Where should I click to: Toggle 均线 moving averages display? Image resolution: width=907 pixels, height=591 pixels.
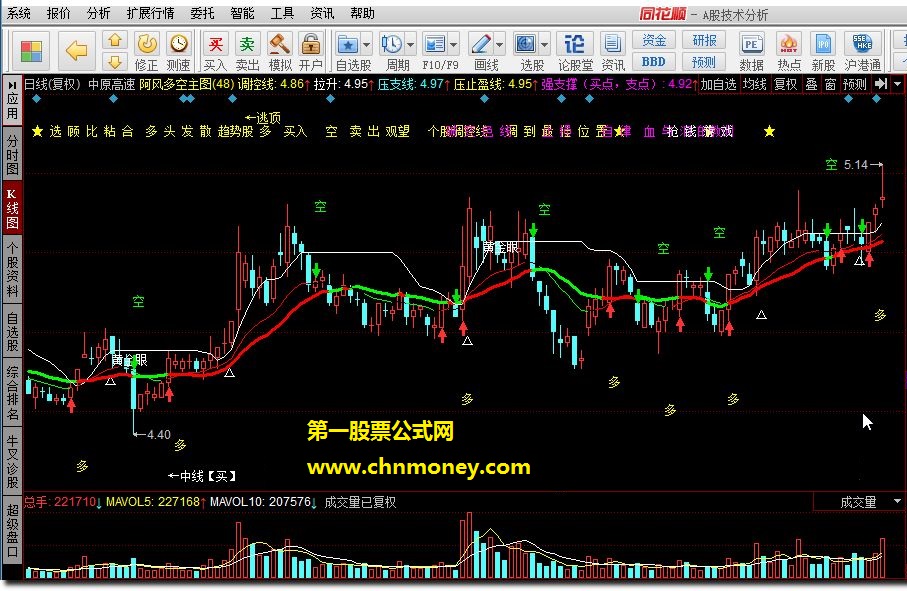click(x=755, y=84)
